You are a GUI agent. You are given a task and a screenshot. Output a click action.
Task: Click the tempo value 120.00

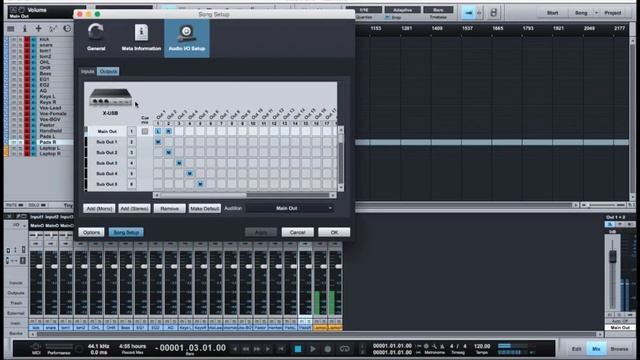click(482, 346)
